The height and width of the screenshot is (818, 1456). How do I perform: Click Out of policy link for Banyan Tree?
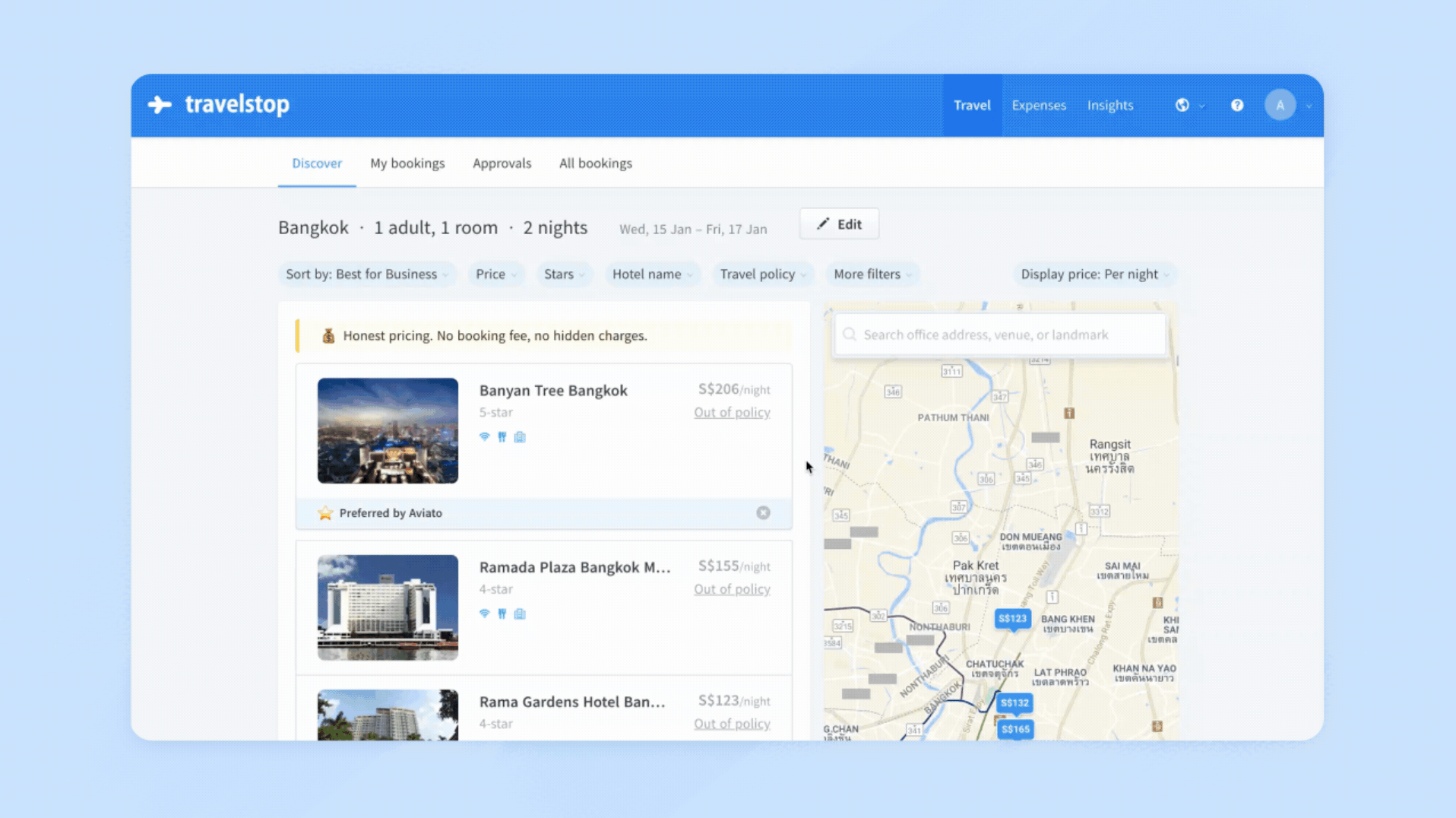[732, 412]
